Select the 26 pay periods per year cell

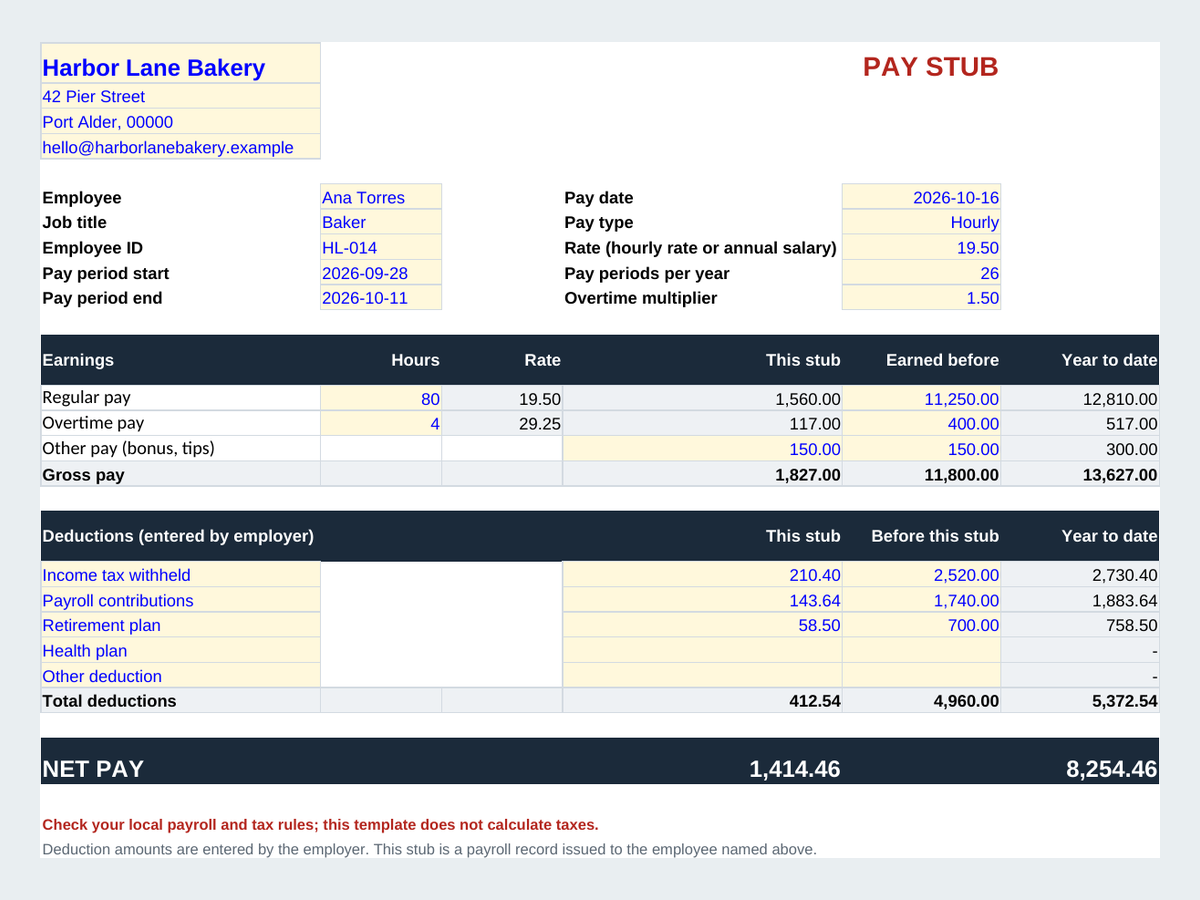tap(921, 273)
